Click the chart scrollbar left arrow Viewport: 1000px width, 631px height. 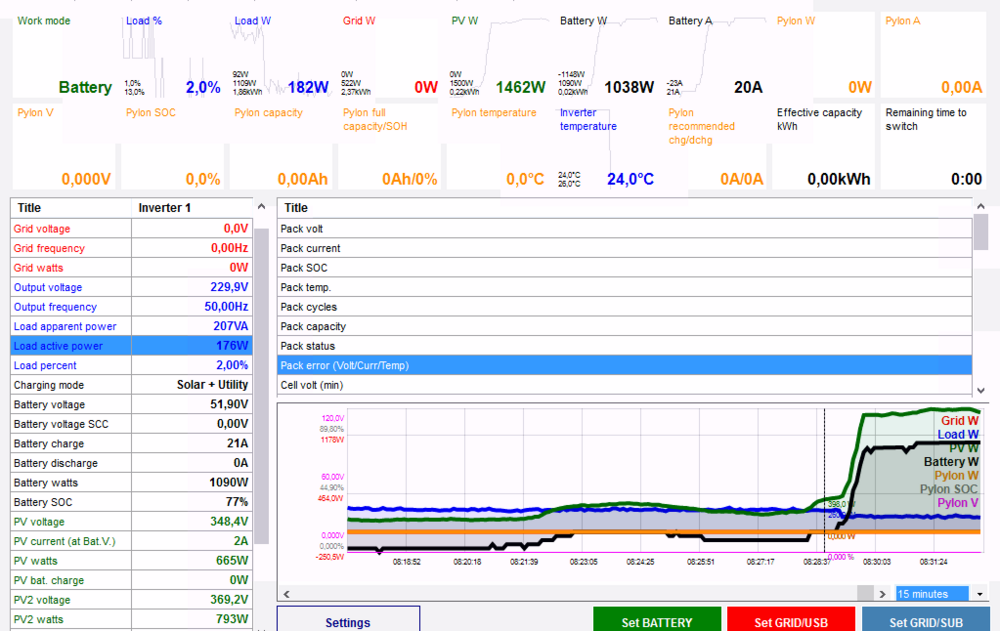coord(287,594)
